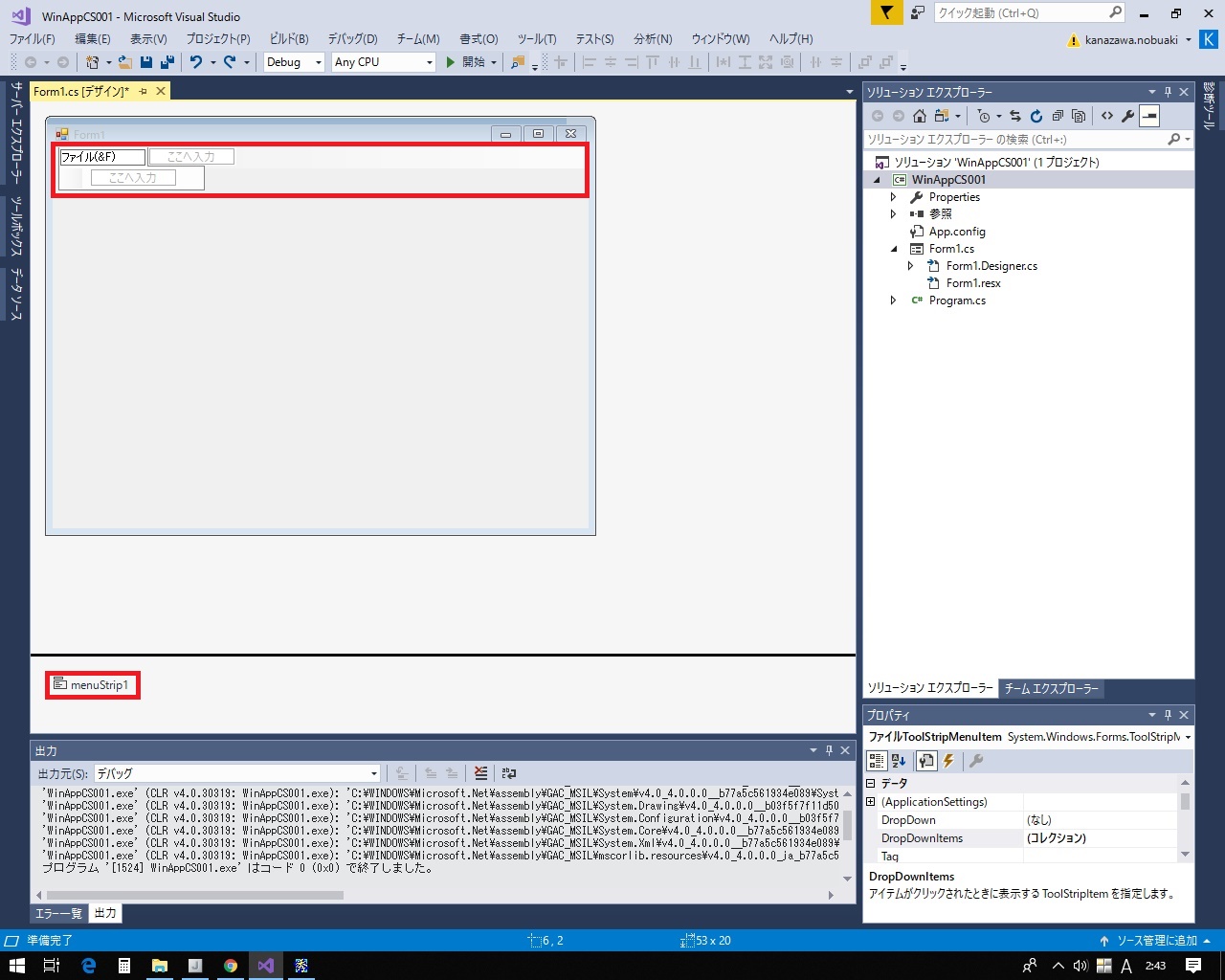The width and height of the screenshot is (1225, 980).
Task: Refresh the Solution Explorer view
Action: pos(1036,116)
